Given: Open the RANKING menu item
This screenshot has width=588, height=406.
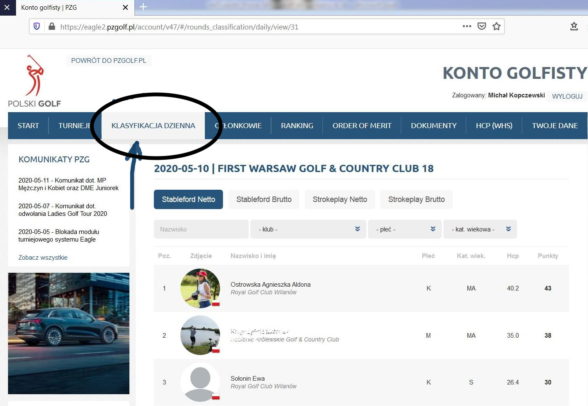Looking at the screenshot, I should pos(297,126).
